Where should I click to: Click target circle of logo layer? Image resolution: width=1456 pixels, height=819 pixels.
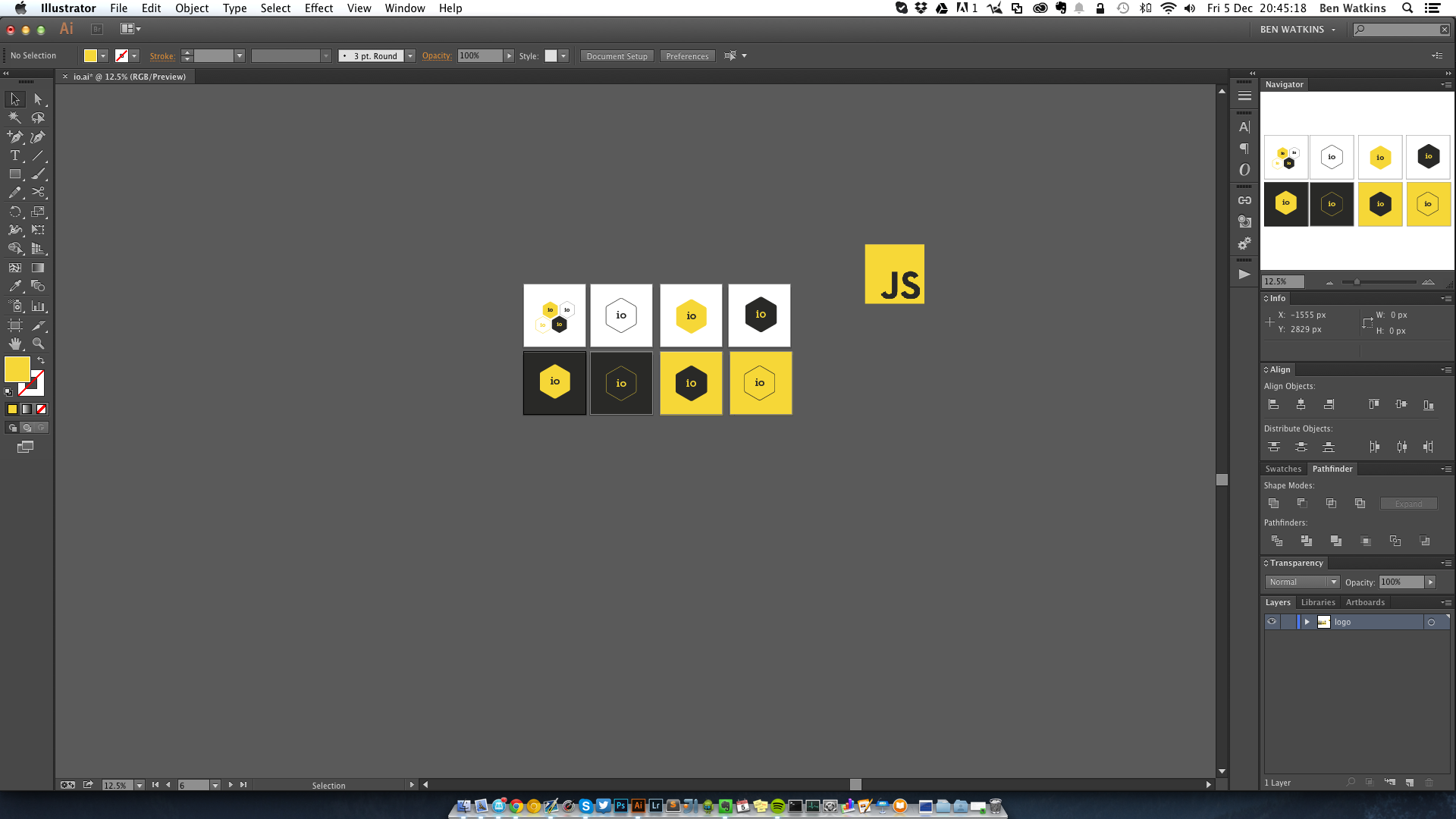tap(1432, 623)
